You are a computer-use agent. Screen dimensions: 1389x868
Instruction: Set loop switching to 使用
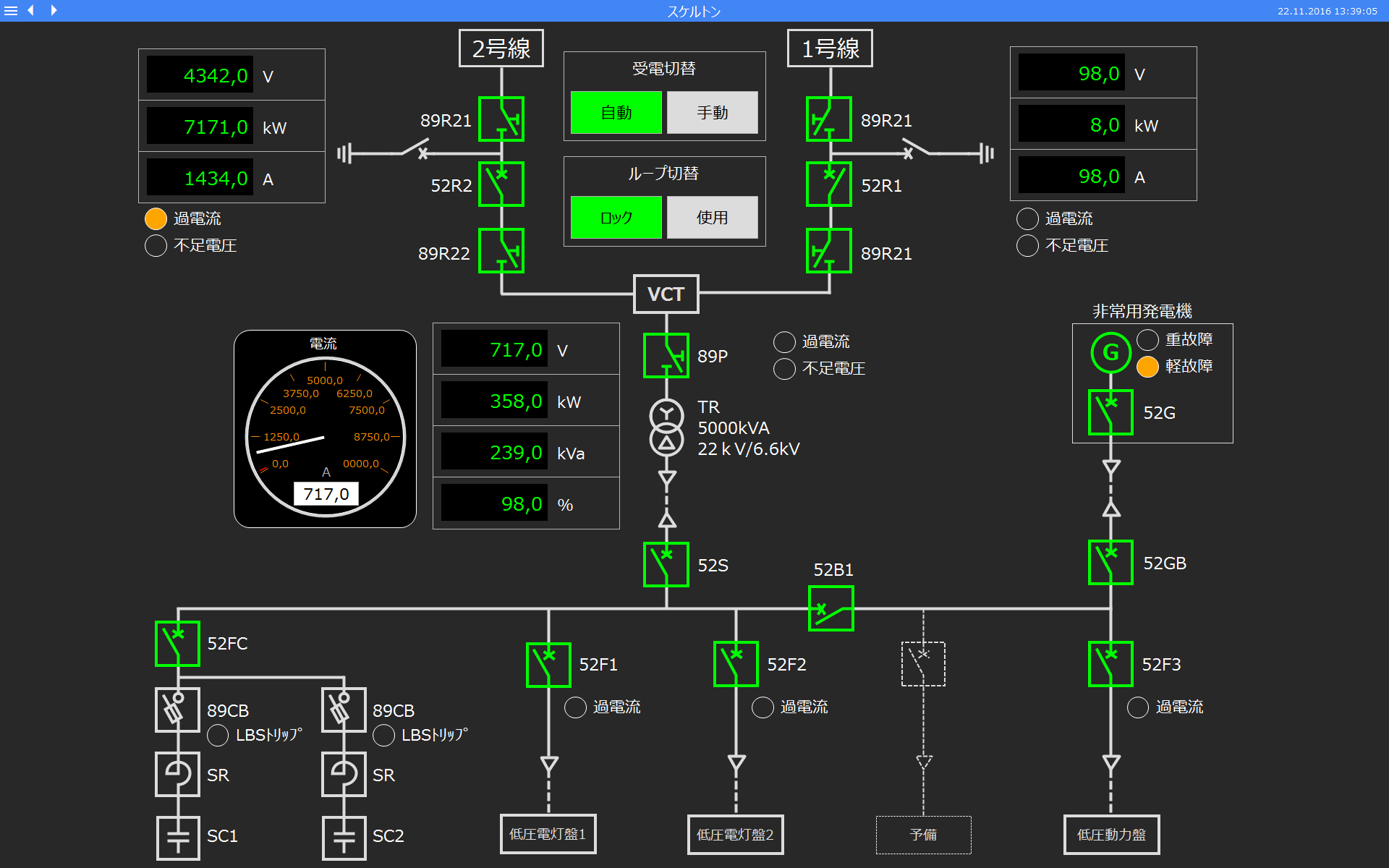(712, 217)
